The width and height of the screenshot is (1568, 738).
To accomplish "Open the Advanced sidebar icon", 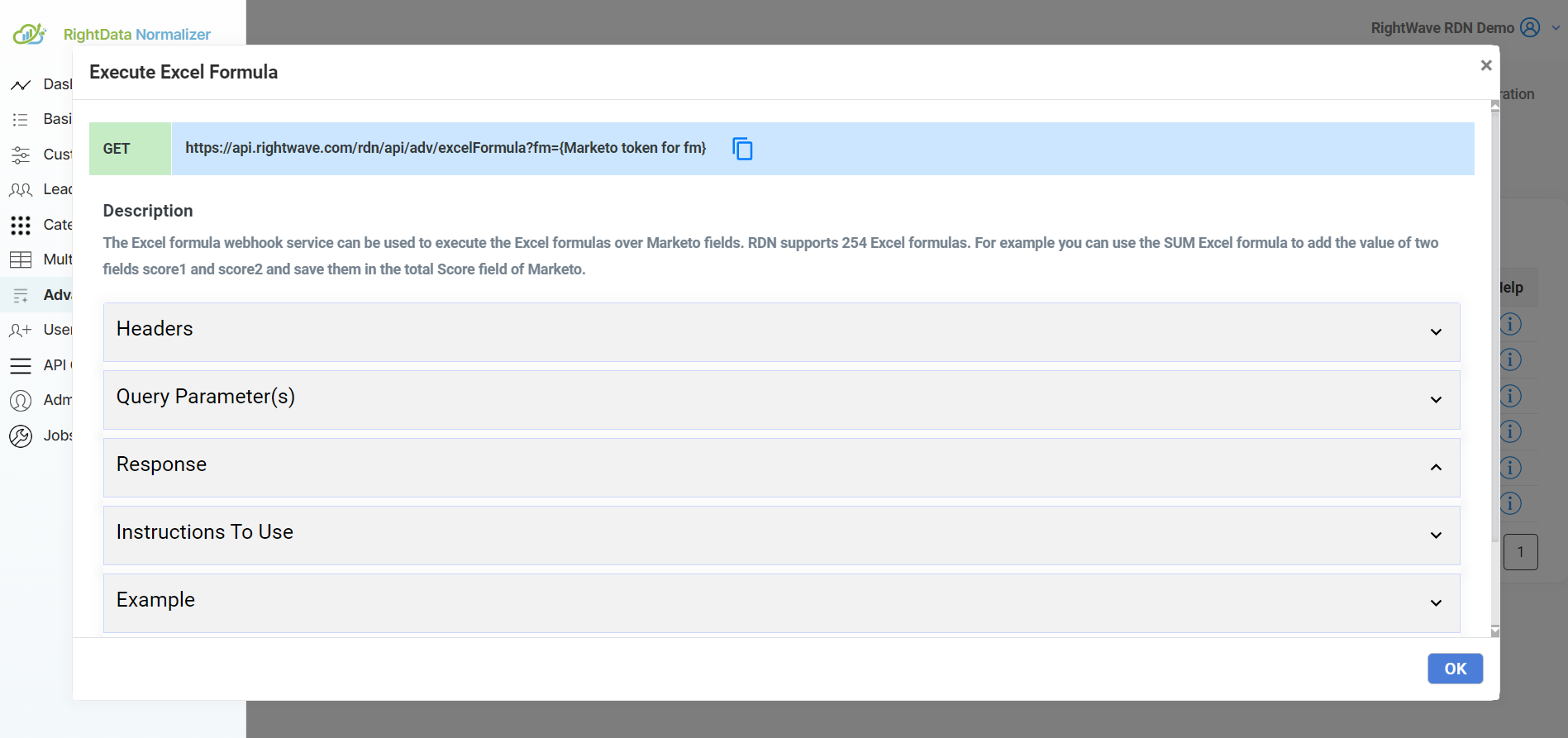I will tap(21, 295).
